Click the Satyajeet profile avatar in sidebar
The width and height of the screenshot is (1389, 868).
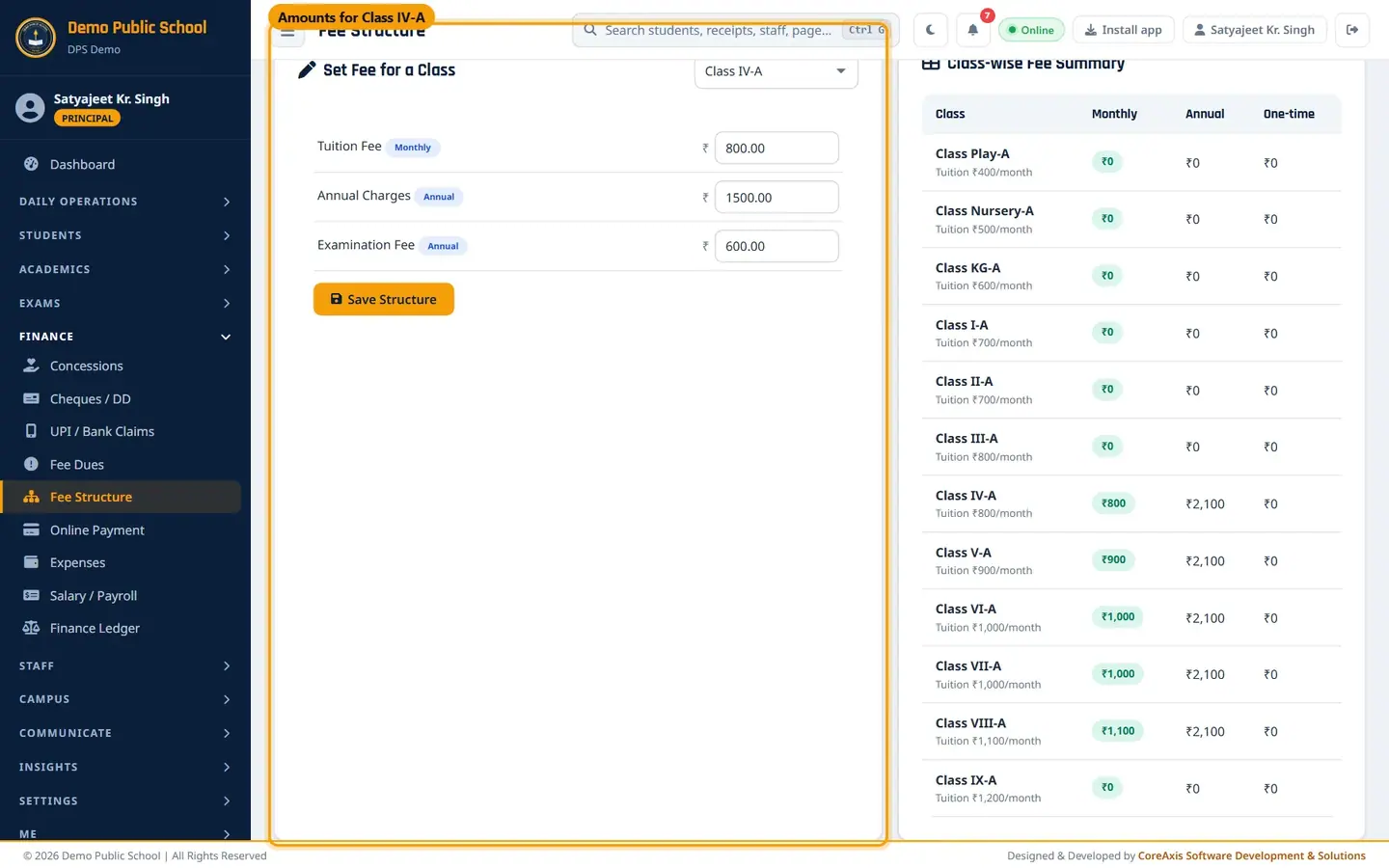coord(30,108)
